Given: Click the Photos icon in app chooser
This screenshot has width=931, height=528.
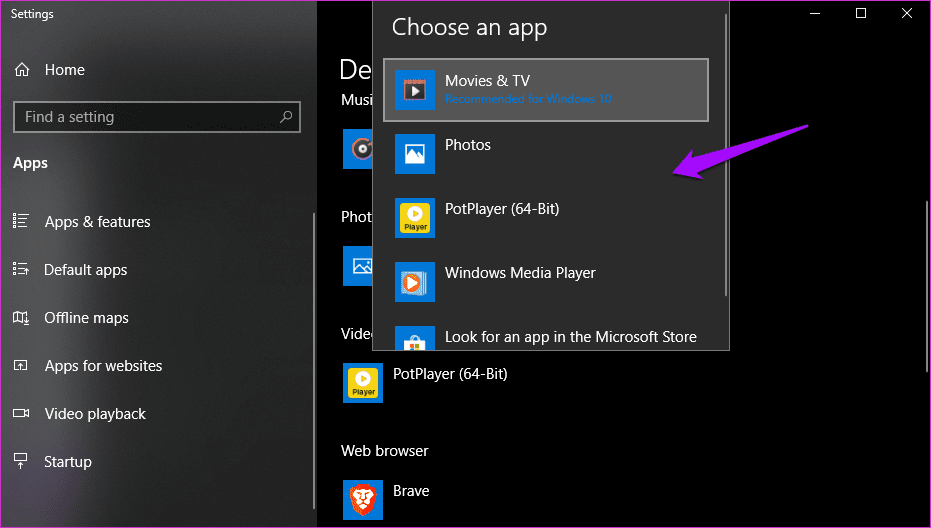Looking at the screenshot, I should point(415,154).
